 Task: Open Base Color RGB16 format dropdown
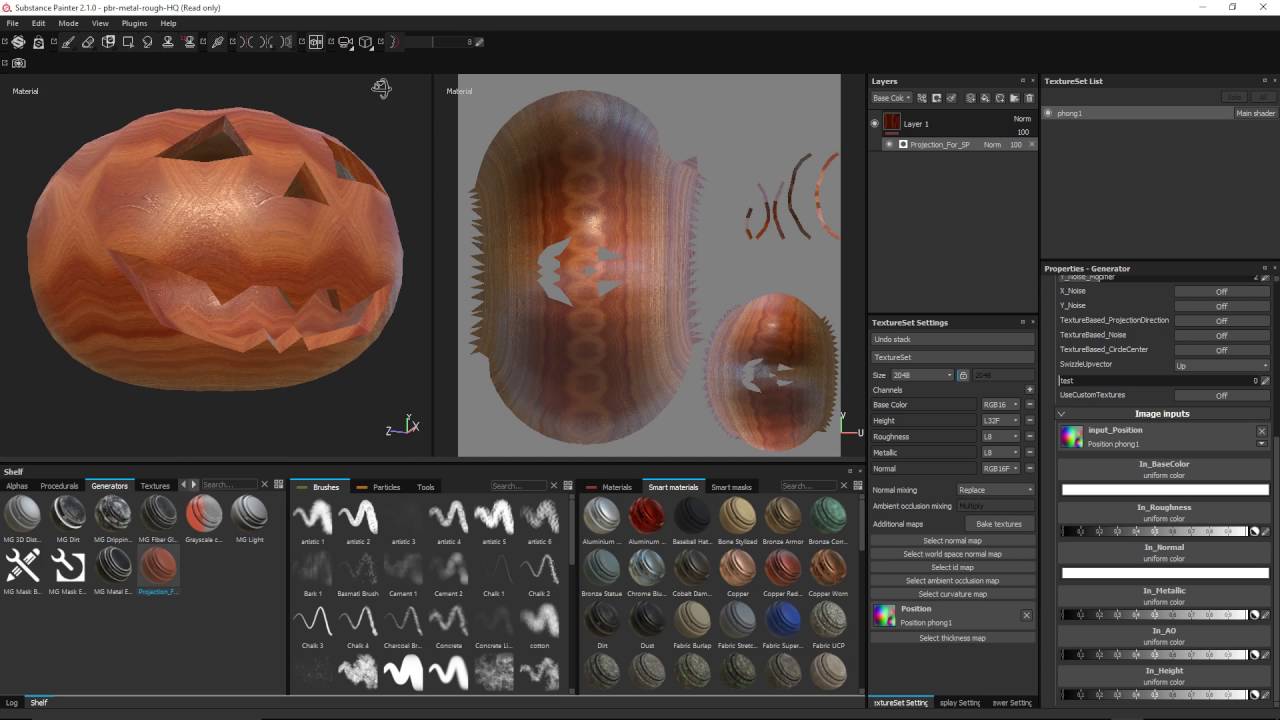1000,405
